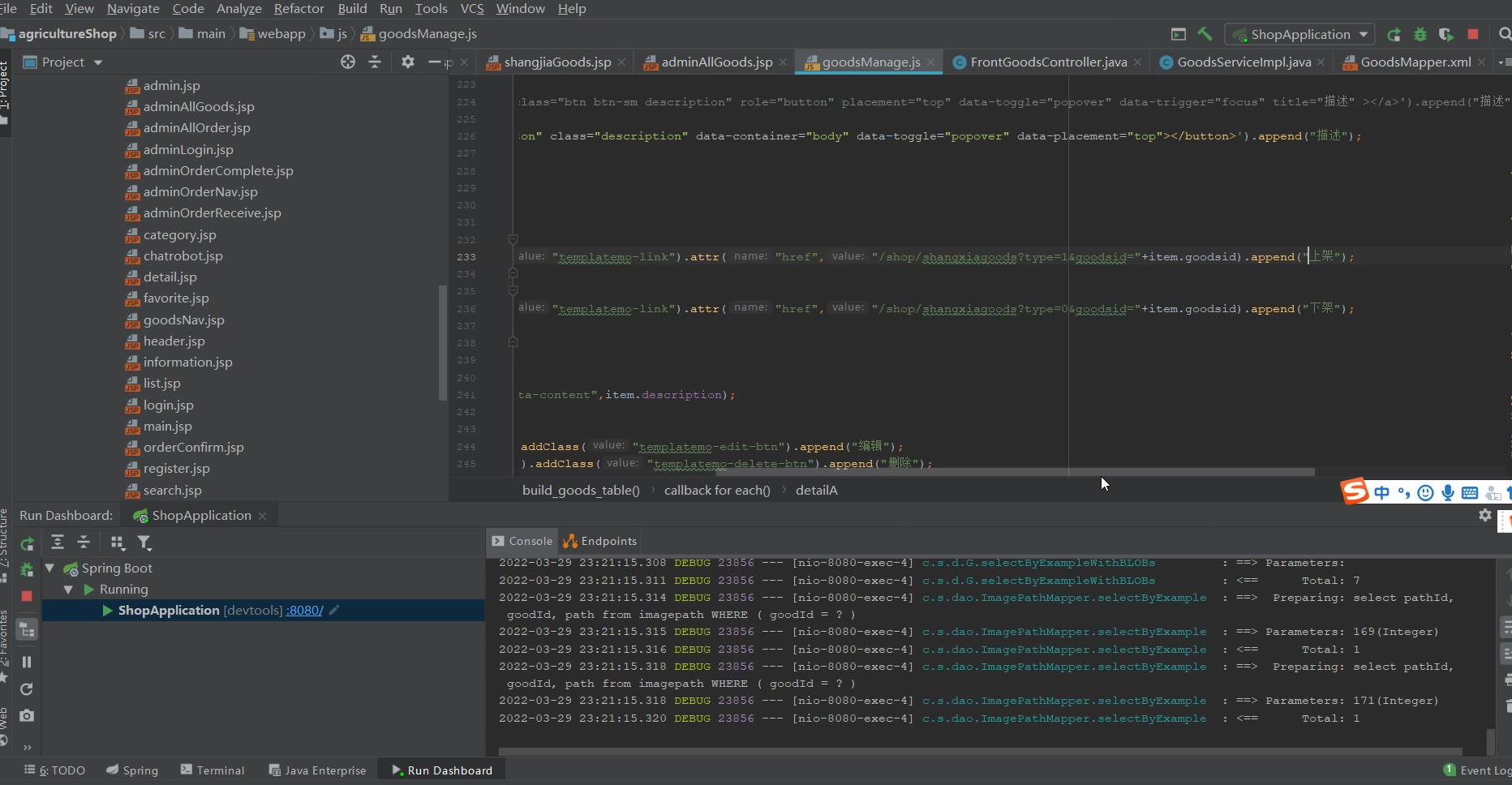This screenshot has height=785, width=1512.
Task: Hide the Project panel with the minus icon
Action: (435, 62)
